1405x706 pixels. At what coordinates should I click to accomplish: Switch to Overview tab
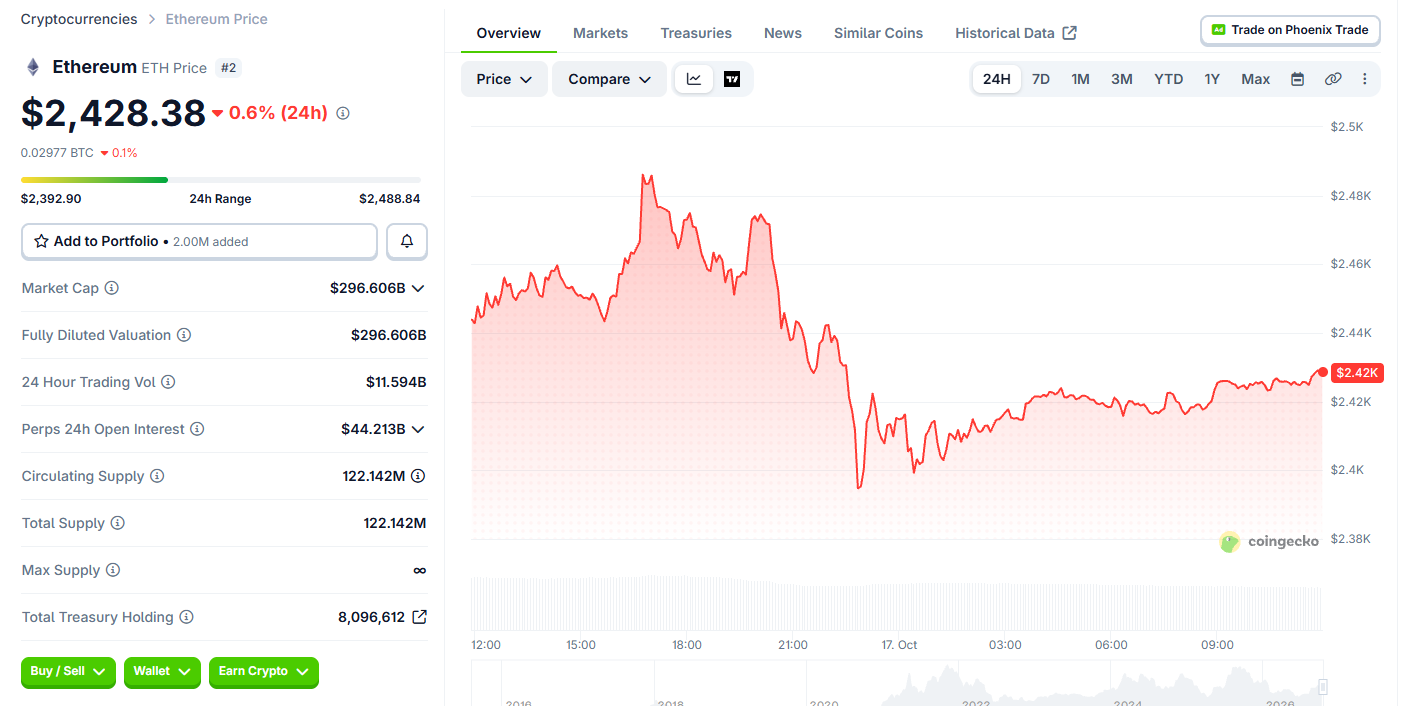click(x=509, y=33)
